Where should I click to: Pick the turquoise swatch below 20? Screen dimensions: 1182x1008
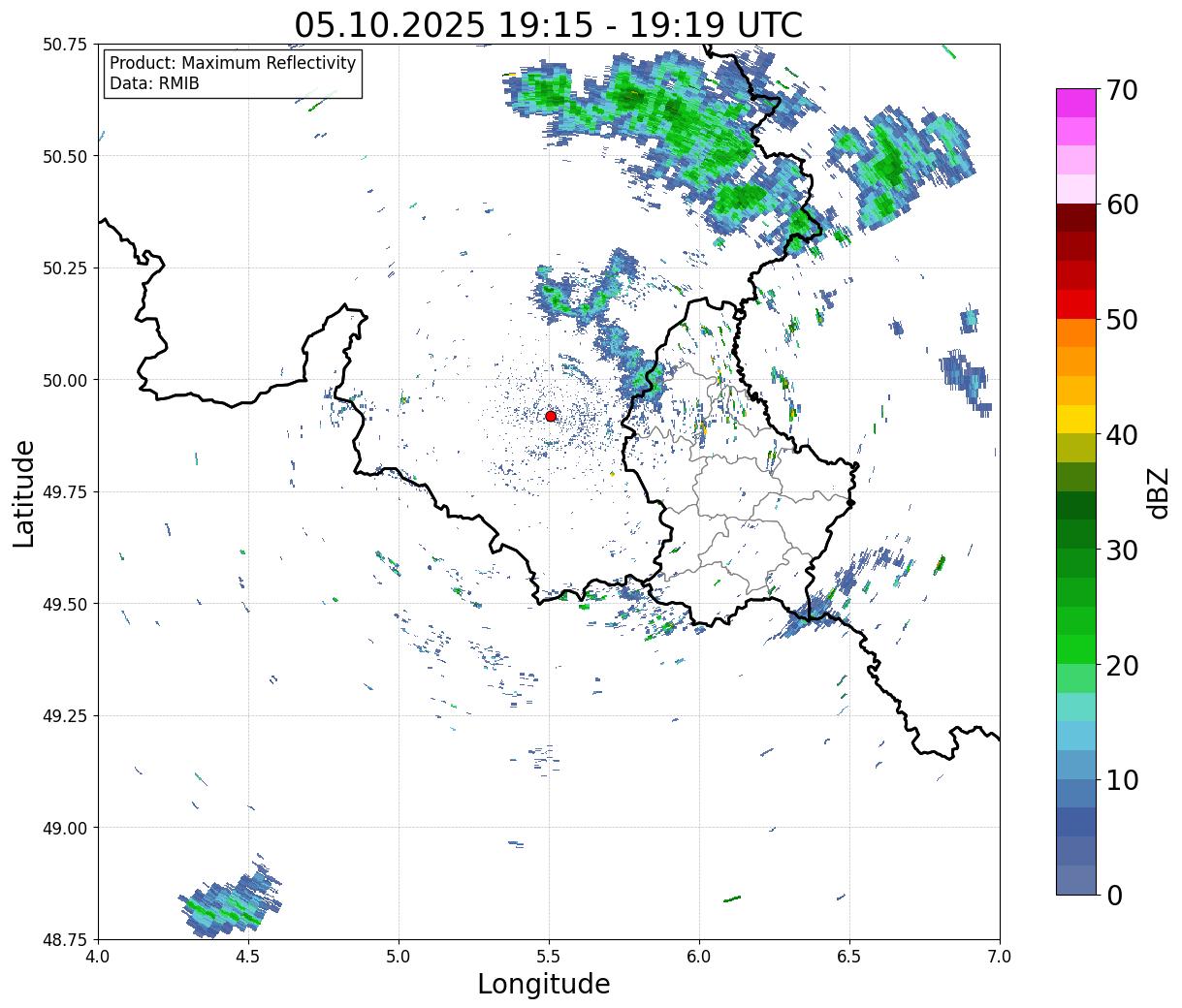[1076, 707]
